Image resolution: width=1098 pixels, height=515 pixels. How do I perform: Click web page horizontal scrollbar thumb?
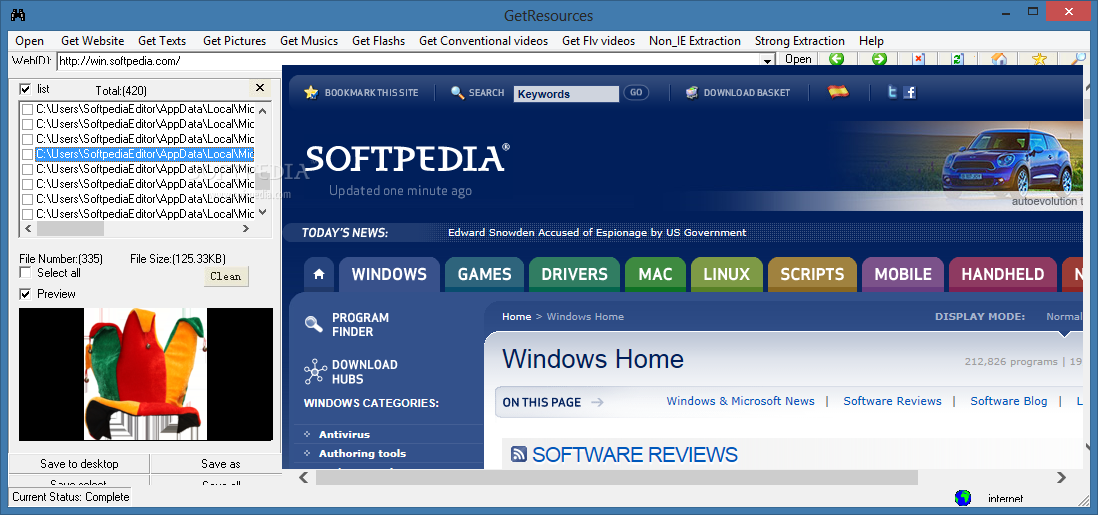pyautogui.click(x=616, y=477)
